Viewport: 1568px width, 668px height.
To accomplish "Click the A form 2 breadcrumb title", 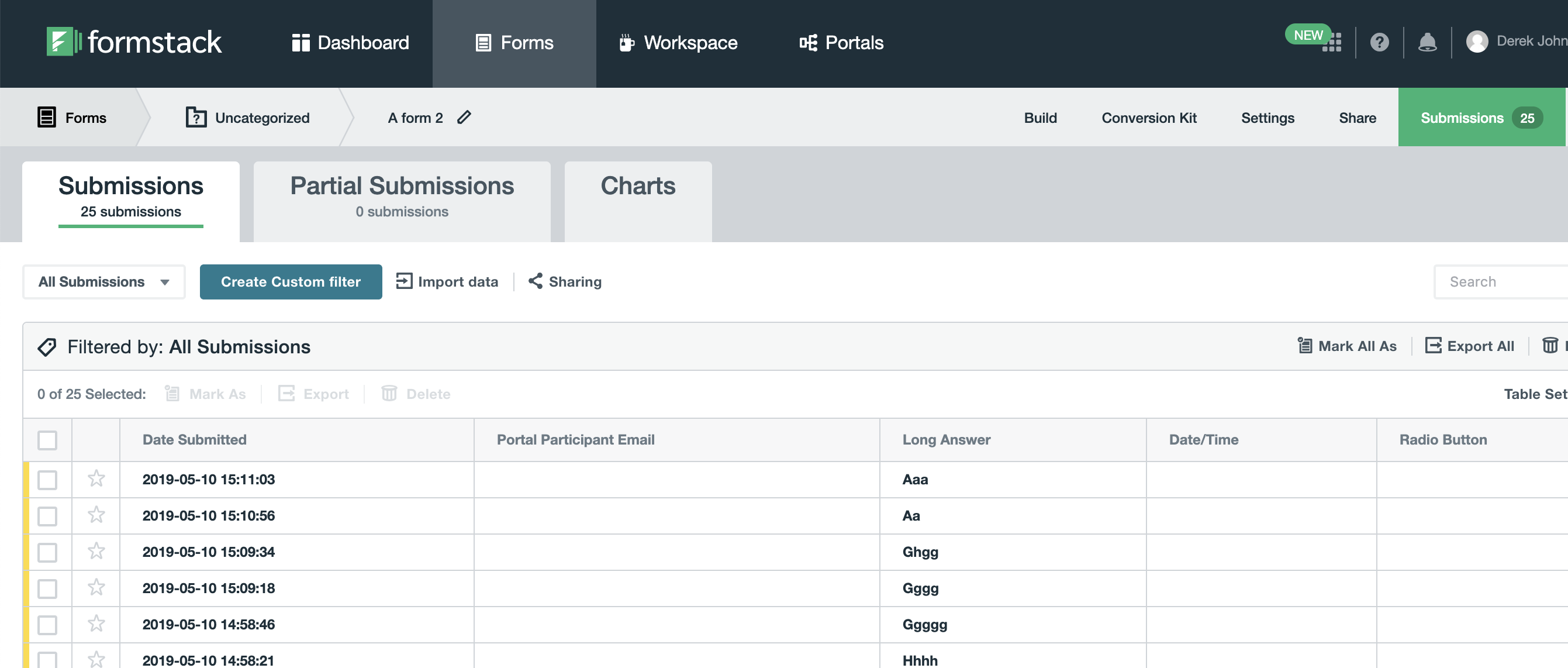I will [415, 118].
